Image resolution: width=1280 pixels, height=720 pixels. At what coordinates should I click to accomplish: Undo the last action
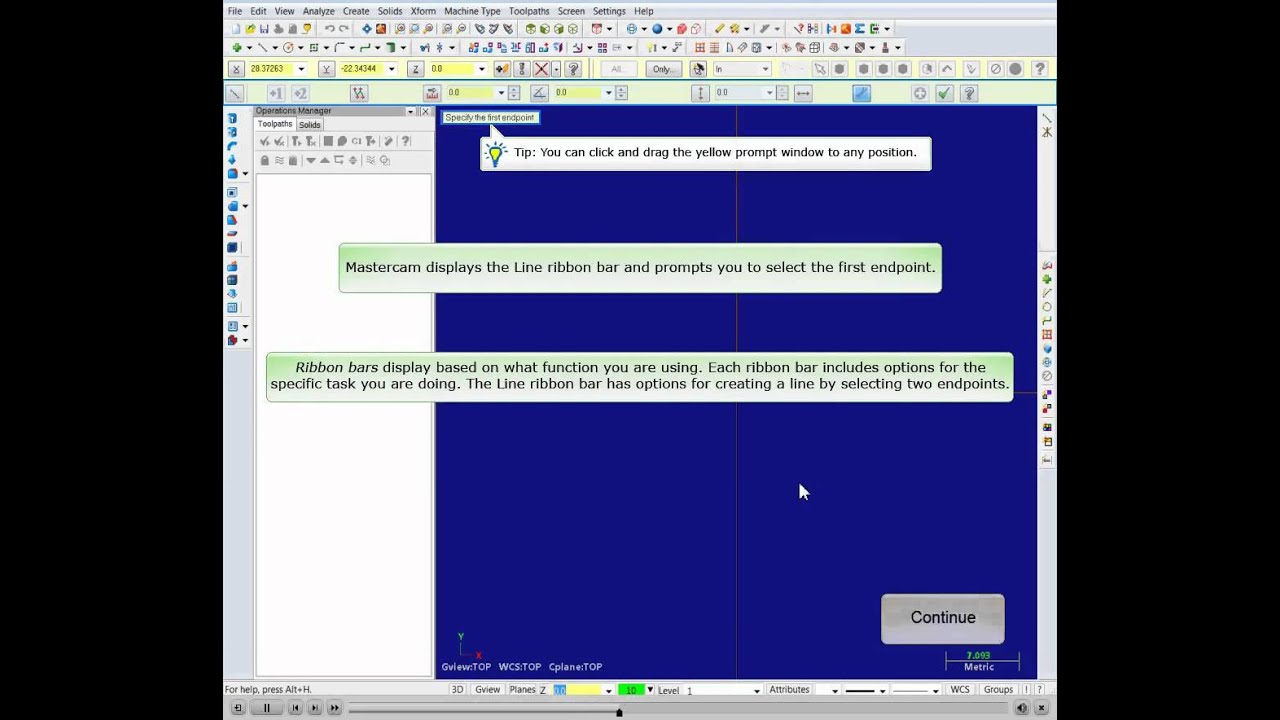coord(329,29)
